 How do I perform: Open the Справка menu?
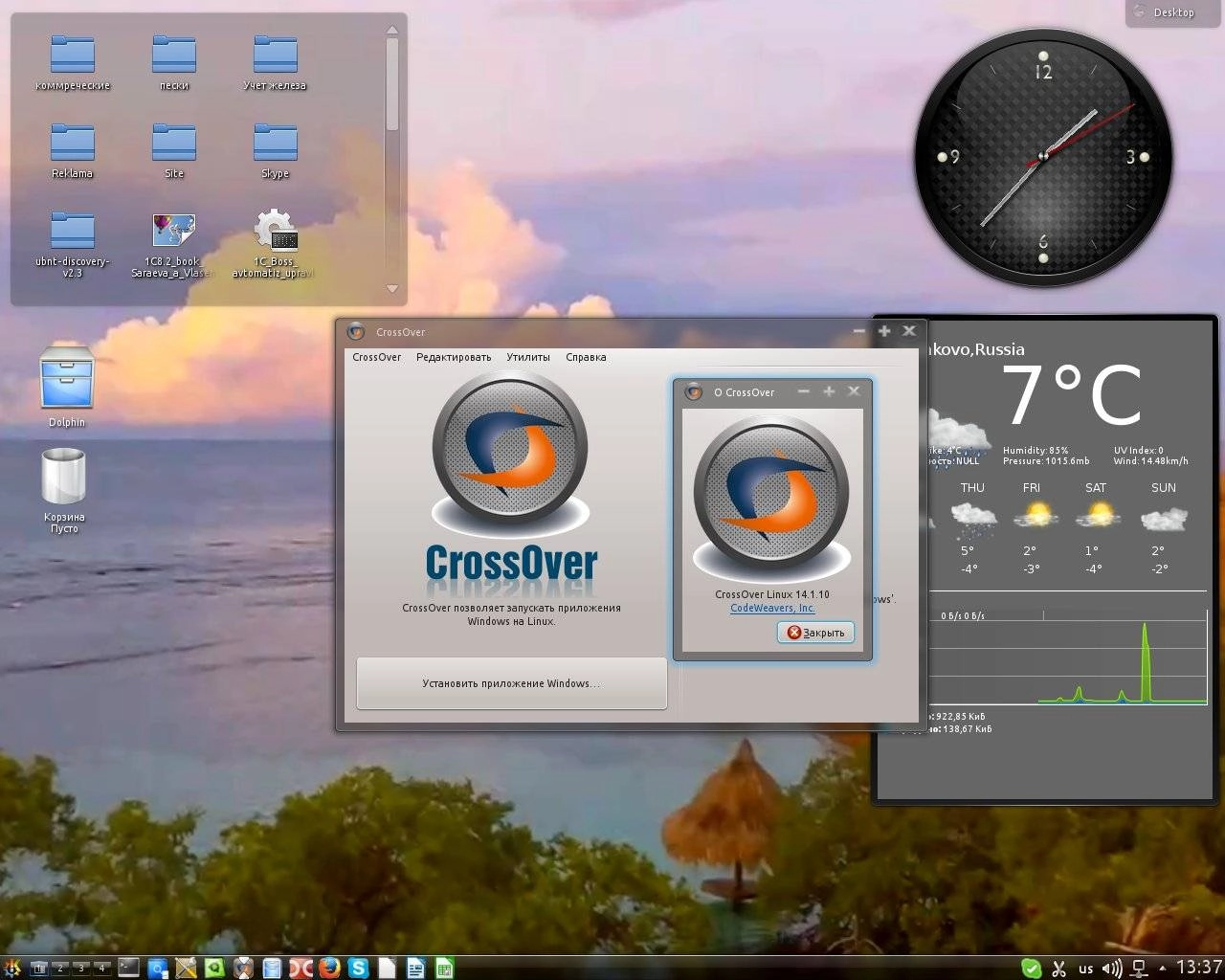(586, 357)
